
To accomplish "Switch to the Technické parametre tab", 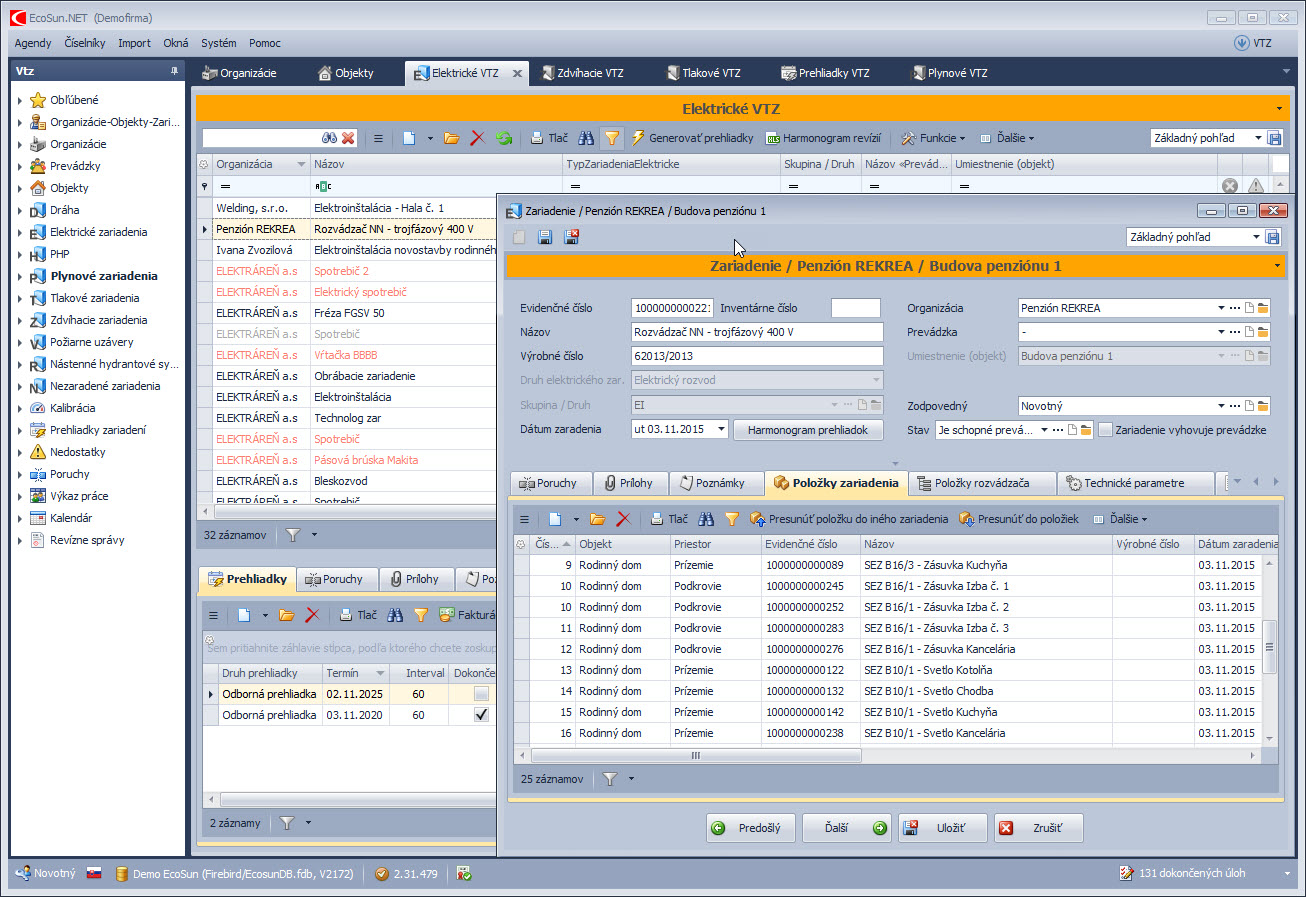I will tap(1134, 483).
